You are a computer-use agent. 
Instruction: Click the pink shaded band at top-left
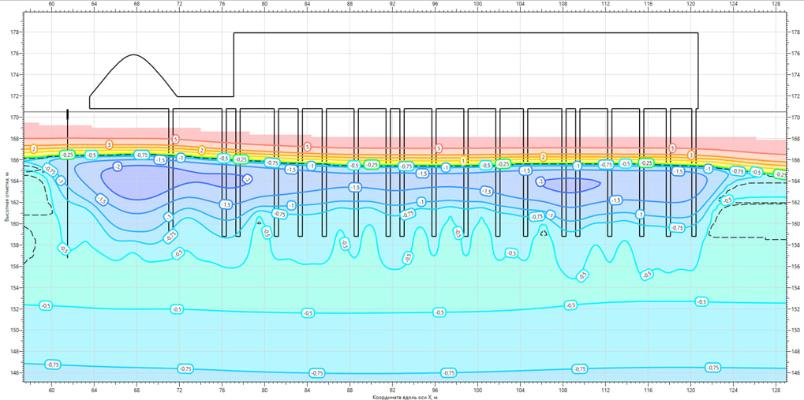40,130
